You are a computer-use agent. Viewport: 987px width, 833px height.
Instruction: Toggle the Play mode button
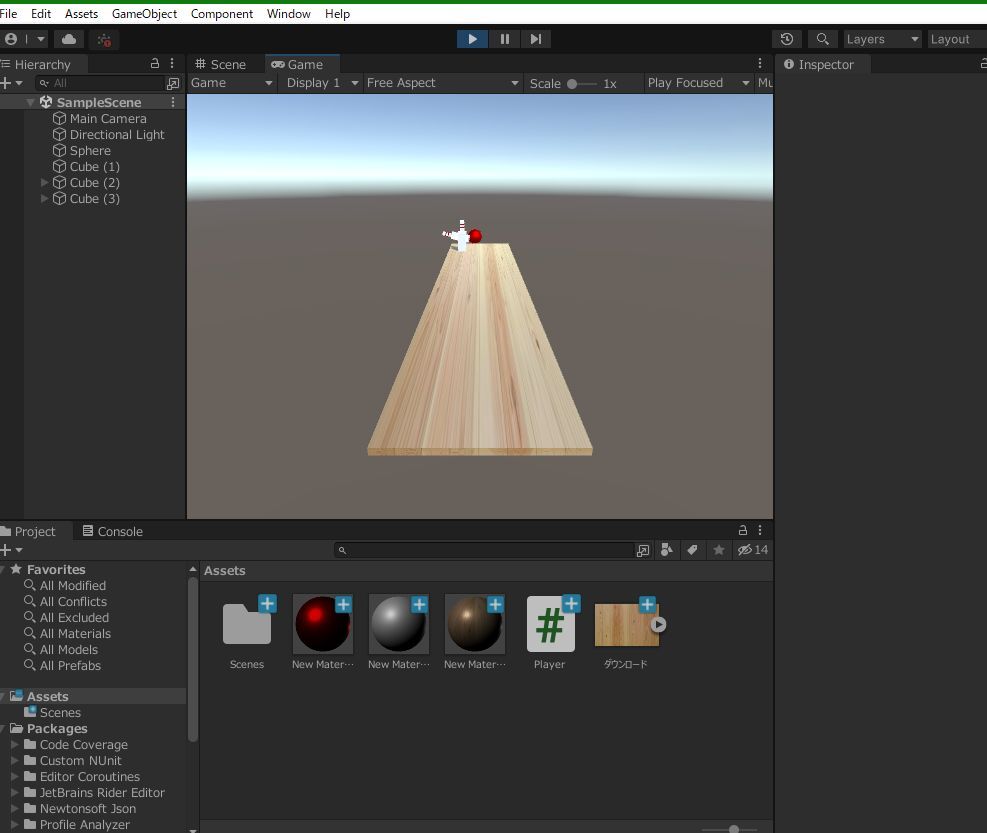[472, 39]
